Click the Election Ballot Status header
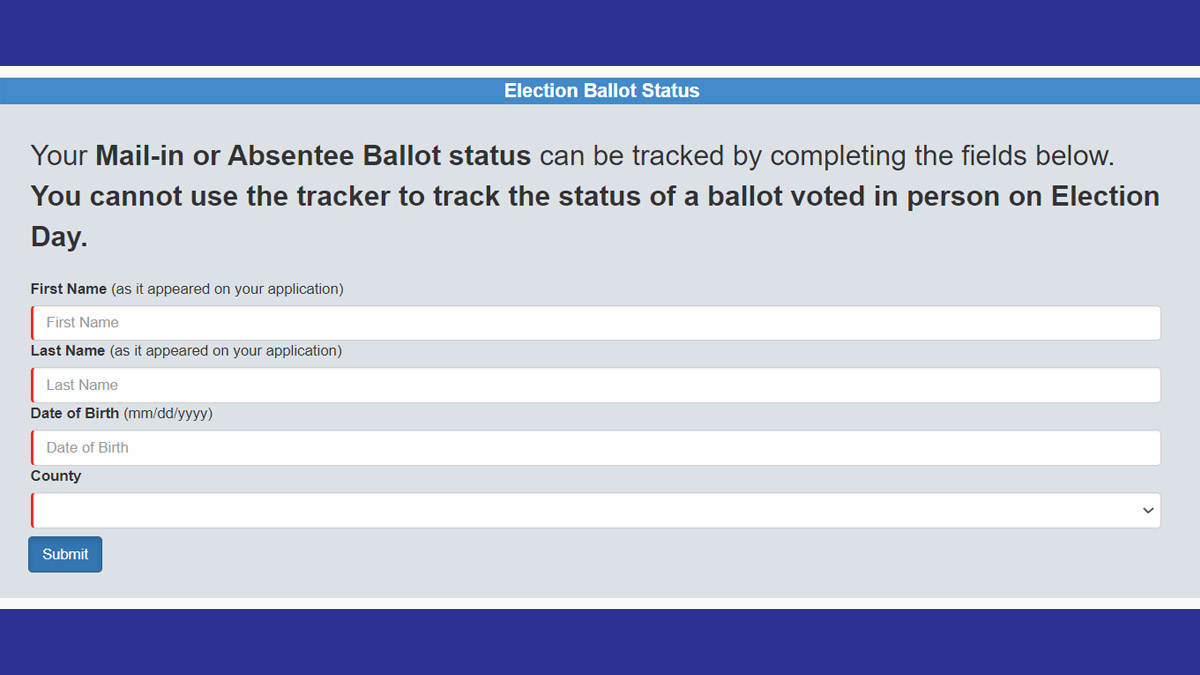This screenshot has width=1200, height=675. pyautogui.click(x=600, y=90)
